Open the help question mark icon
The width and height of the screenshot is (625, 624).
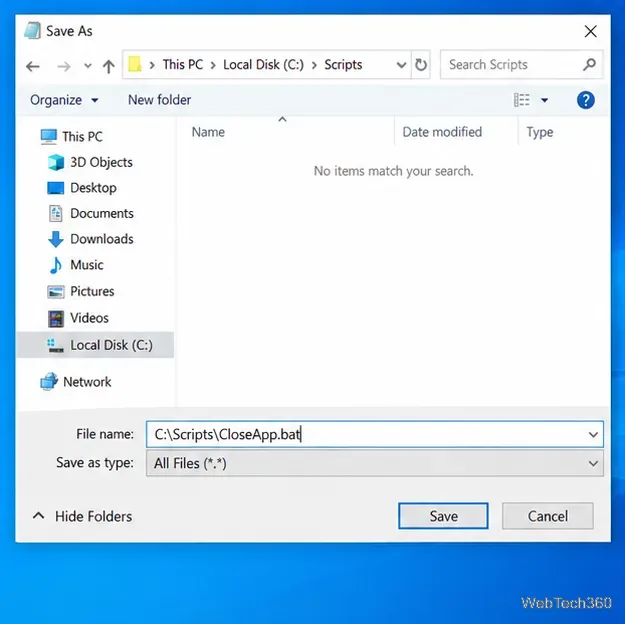586,100
